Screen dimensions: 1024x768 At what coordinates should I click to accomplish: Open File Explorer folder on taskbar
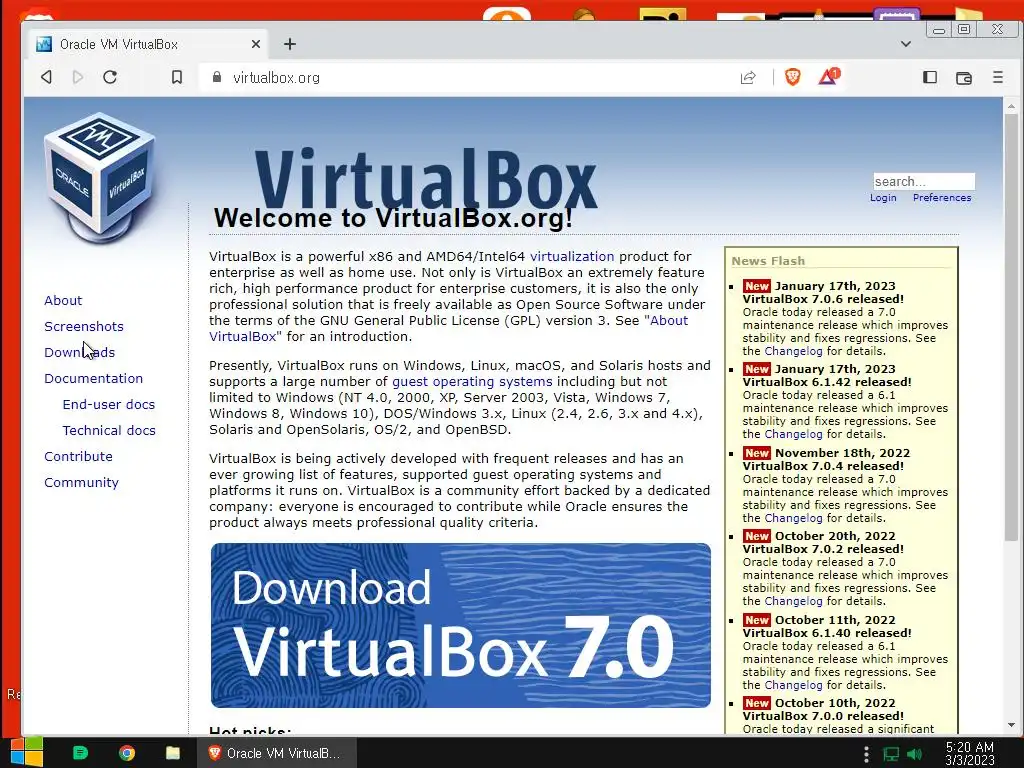[173, 753]
